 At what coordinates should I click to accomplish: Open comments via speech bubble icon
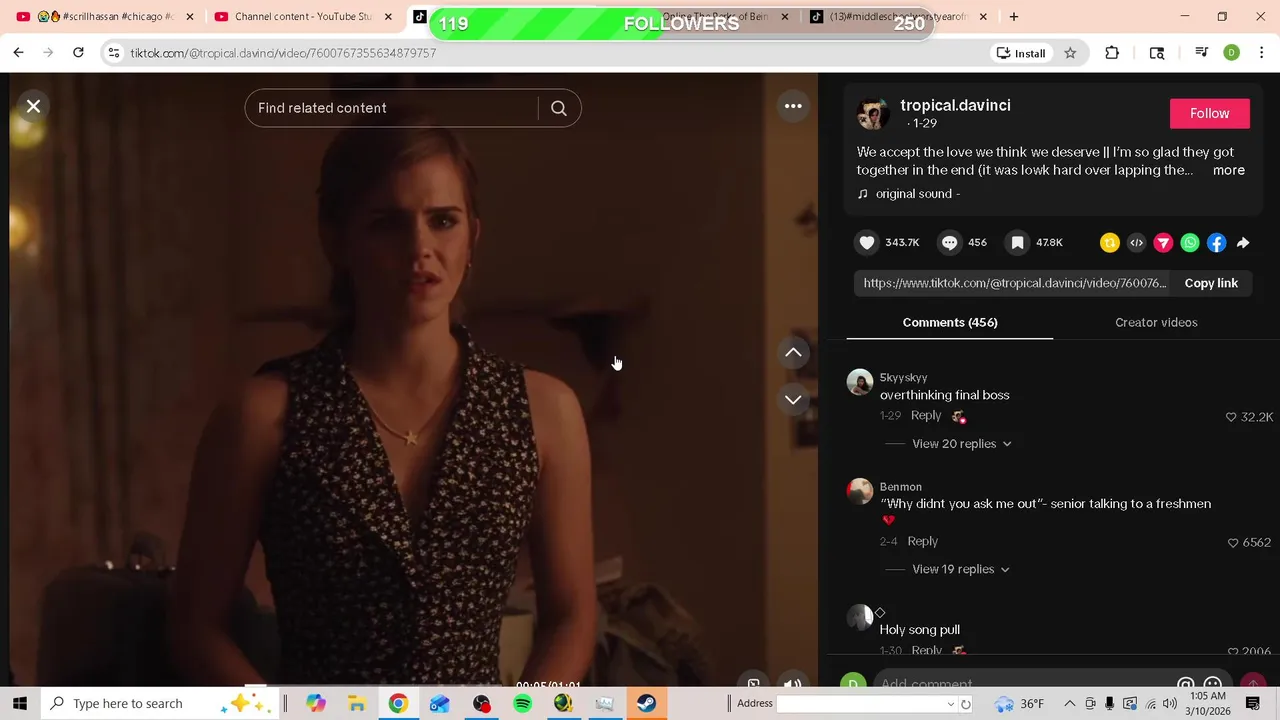click(949, 242)
